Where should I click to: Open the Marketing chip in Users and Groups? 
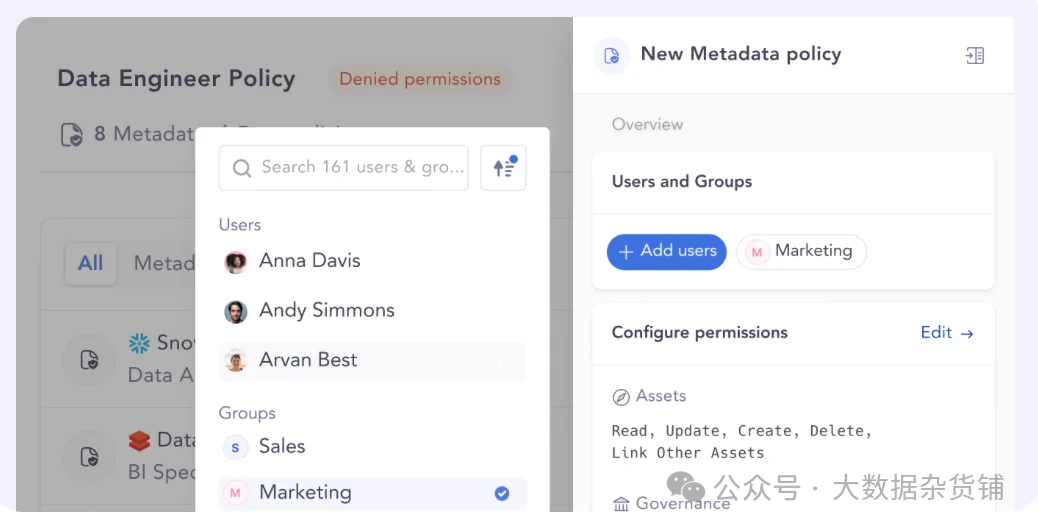tap(802, 251)
